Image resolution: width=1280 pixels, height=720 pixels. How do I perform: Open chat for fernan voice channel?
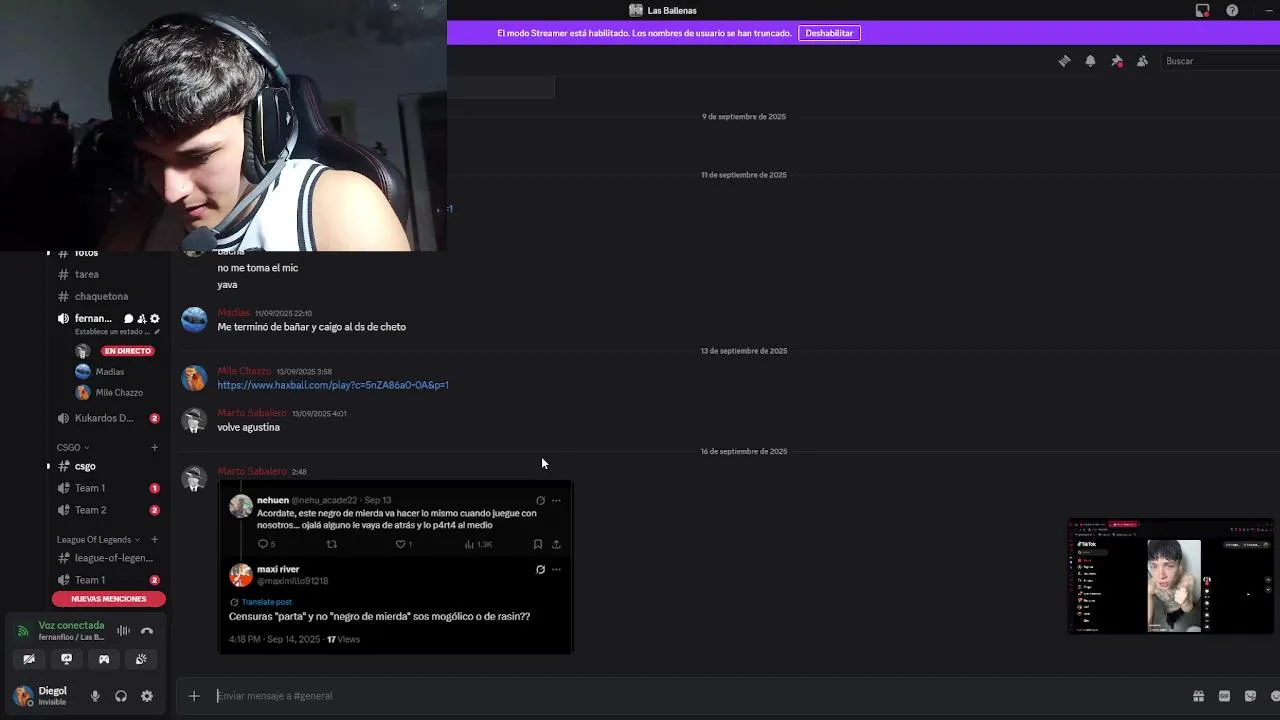(x=128, y=319)
